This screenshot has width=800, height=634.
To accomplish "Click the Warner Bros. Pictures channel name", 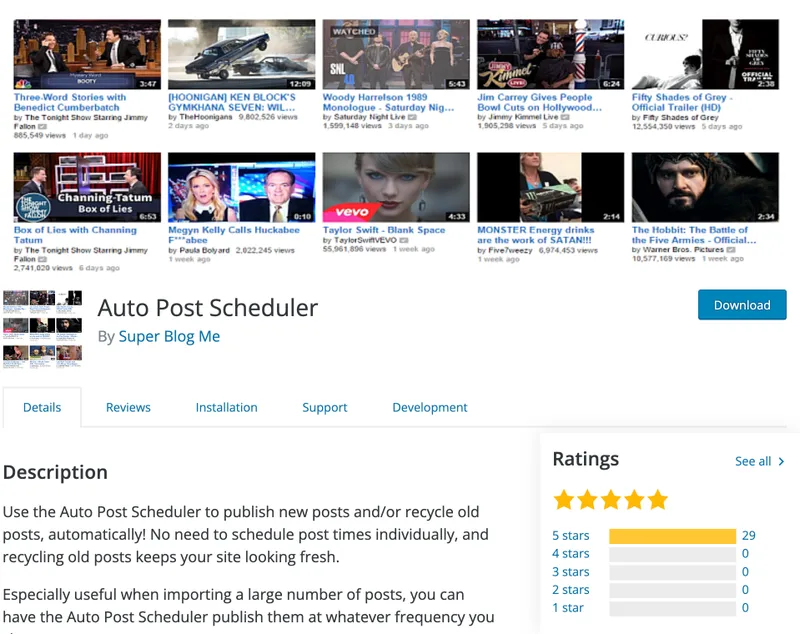I will (x=683, y=249).
